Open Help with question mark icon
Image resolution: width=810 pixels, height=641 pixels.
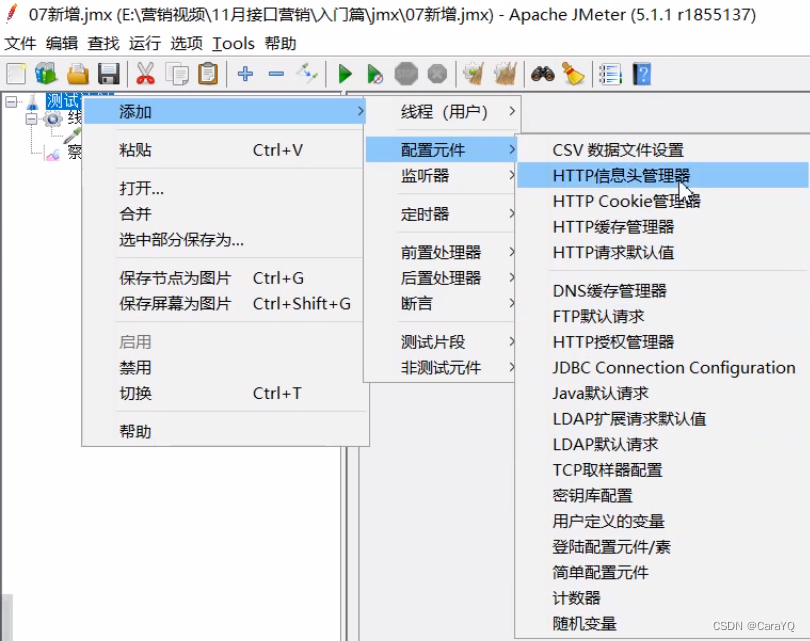tap(642, 74)
